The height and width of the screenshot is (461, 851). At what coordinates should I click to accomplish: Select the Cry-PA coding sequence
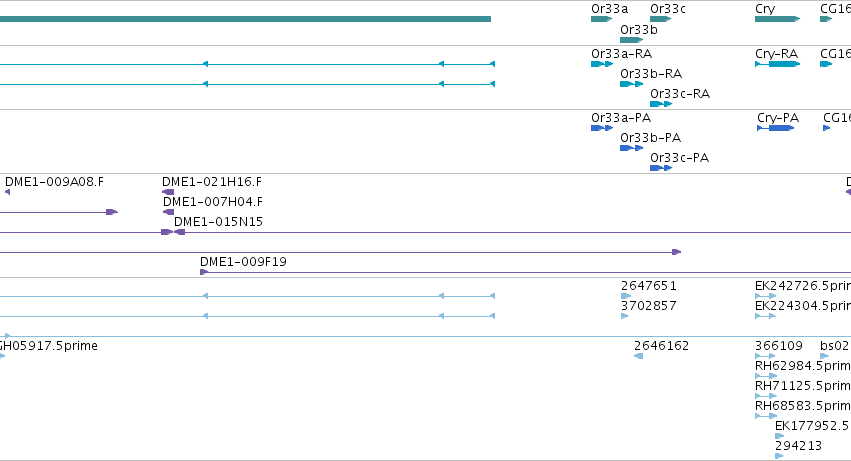point(776,128)
